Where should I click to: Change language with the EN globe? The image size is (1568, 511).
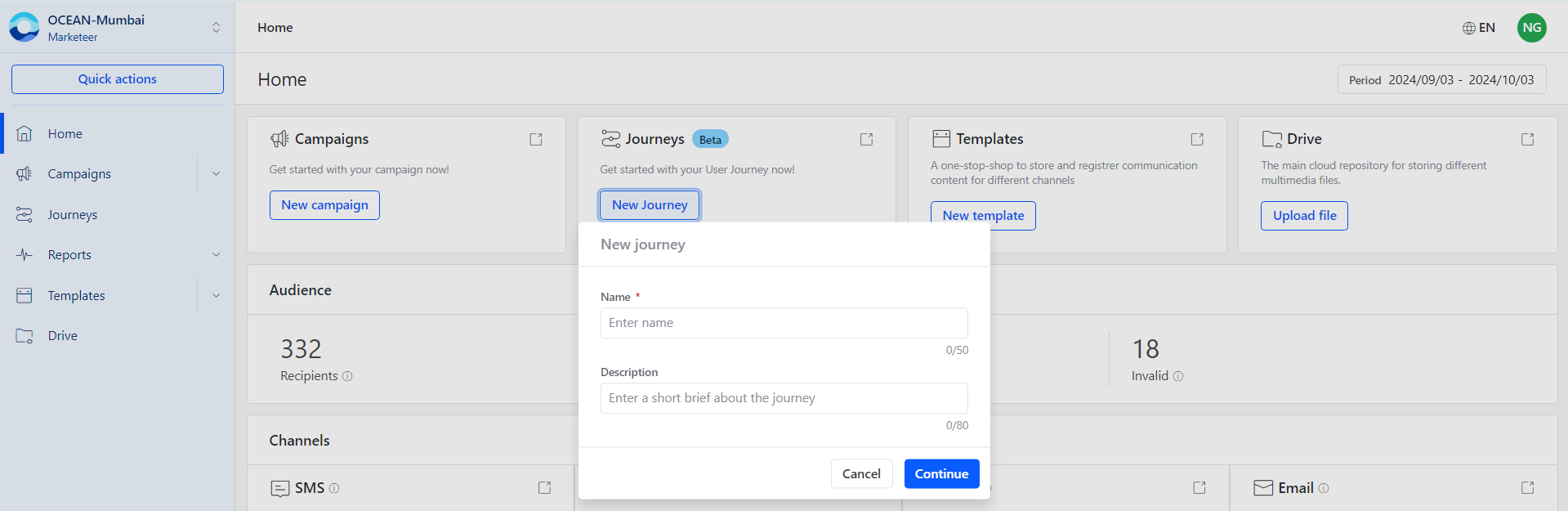pyautogui.click(x=1479, y=27)
